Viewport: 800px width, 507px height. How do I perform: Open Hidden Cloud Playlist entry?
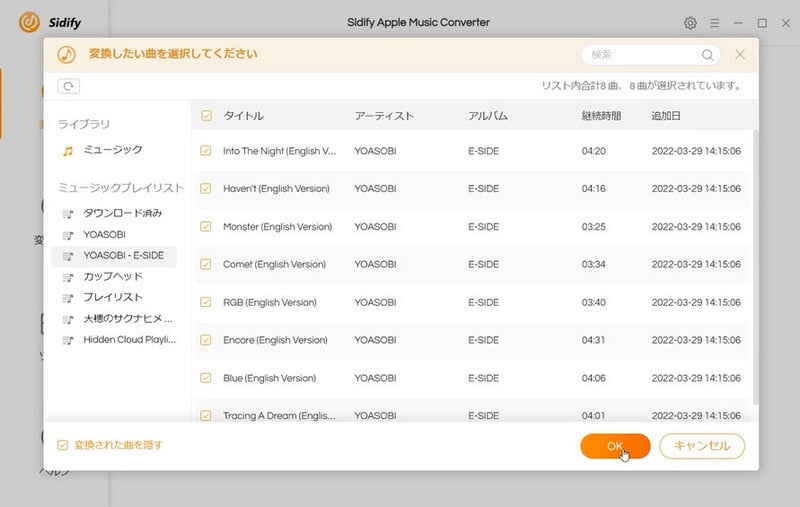(130, 340)
